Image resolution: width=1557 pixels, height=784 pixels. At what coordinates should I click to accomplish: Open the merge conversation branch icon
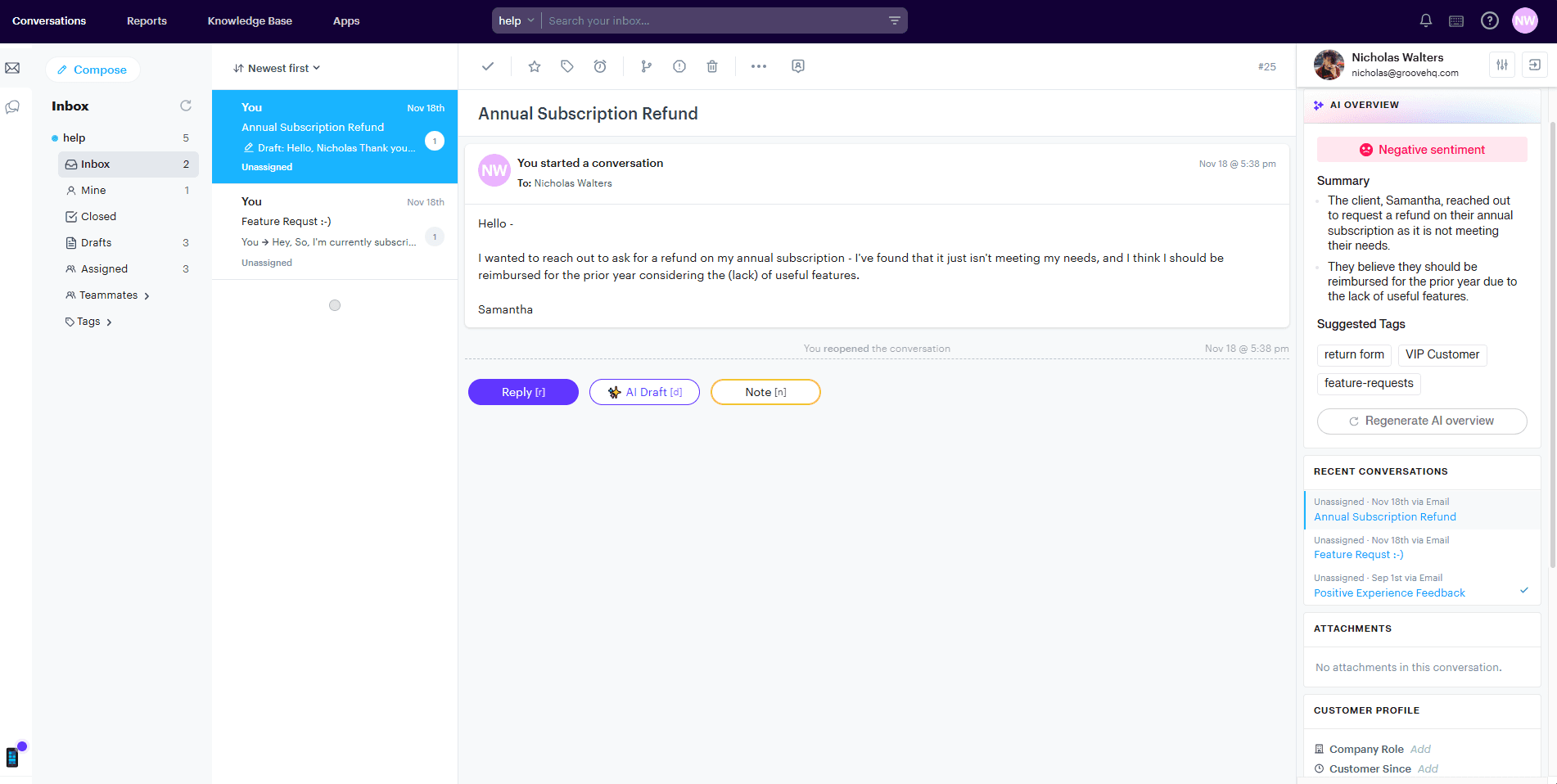tap(647, 66)
